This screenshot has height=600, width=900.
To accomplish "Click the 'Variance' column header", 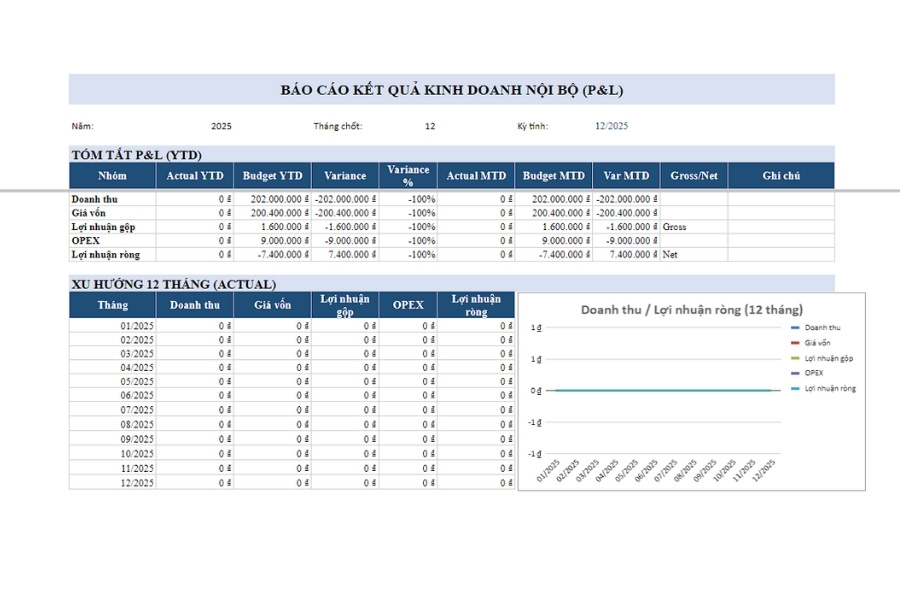I will pyautogui.click(x=345, y=176).
